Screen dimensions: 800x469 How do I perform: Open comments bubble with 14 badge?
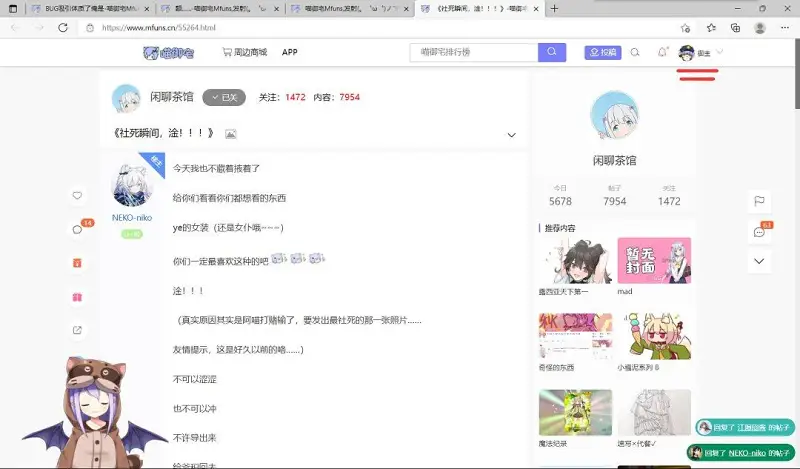tap(78, 229)
